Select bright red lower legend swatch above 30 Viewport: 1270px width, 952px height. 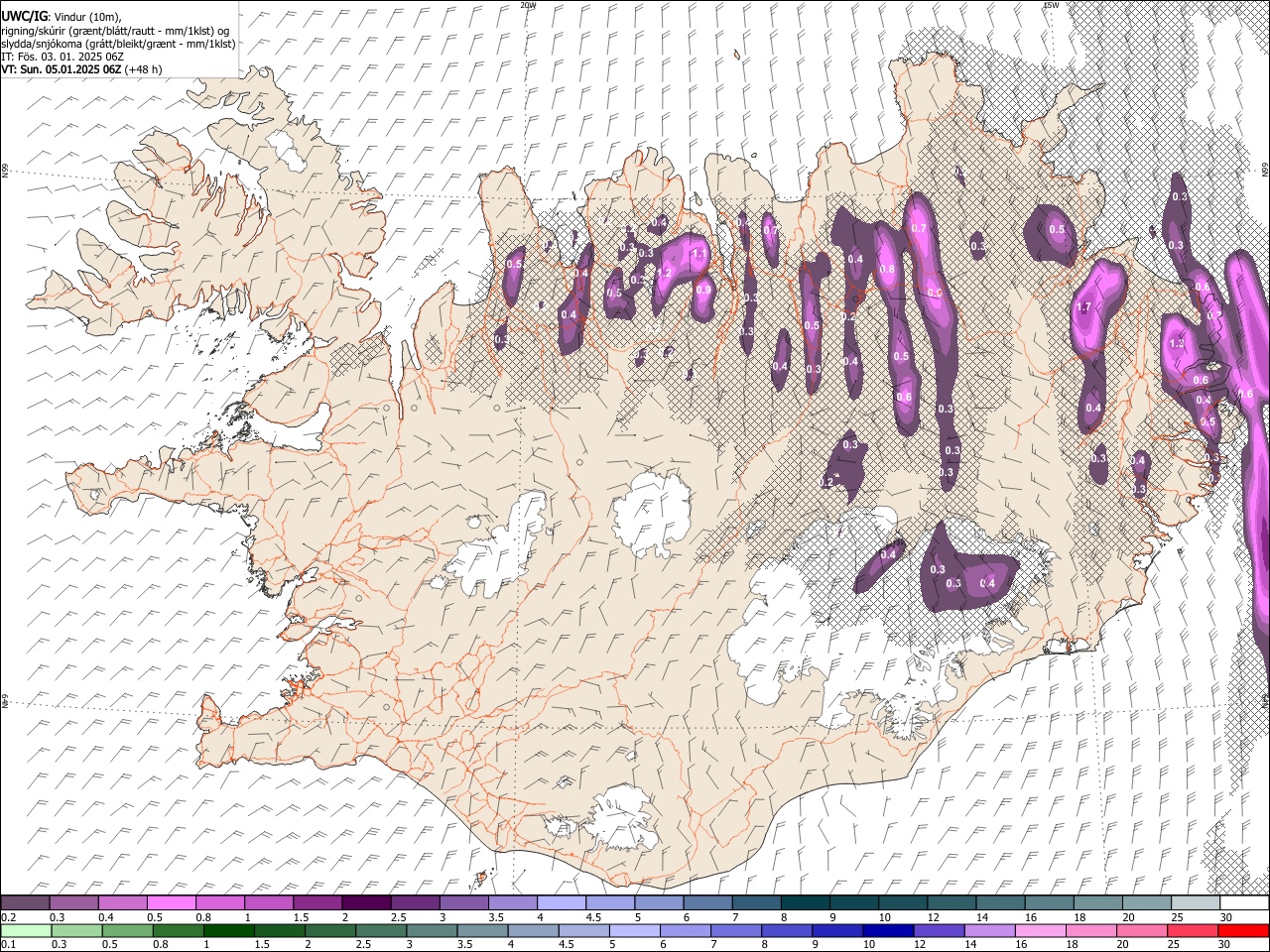[1242, 930]
